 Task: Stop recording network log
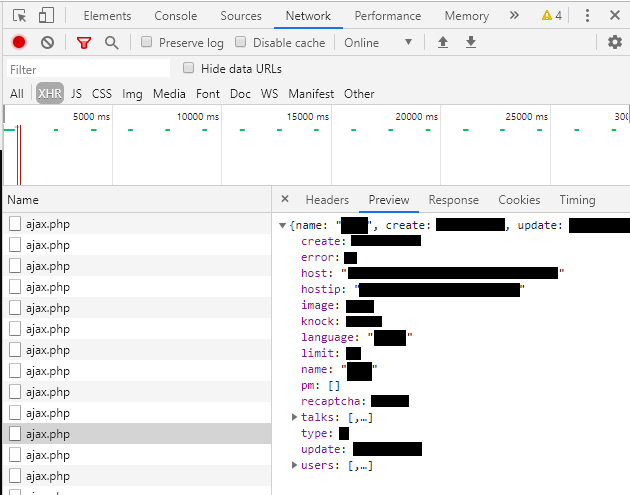pos(19,42)
